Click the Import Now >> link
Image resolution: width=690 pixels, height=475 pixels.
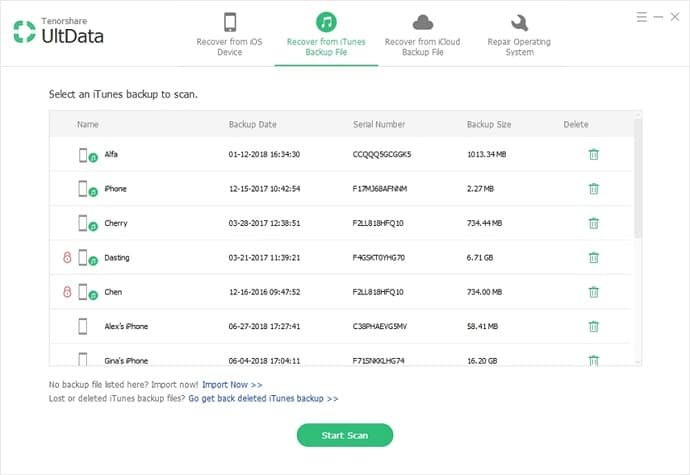(232, 385)
